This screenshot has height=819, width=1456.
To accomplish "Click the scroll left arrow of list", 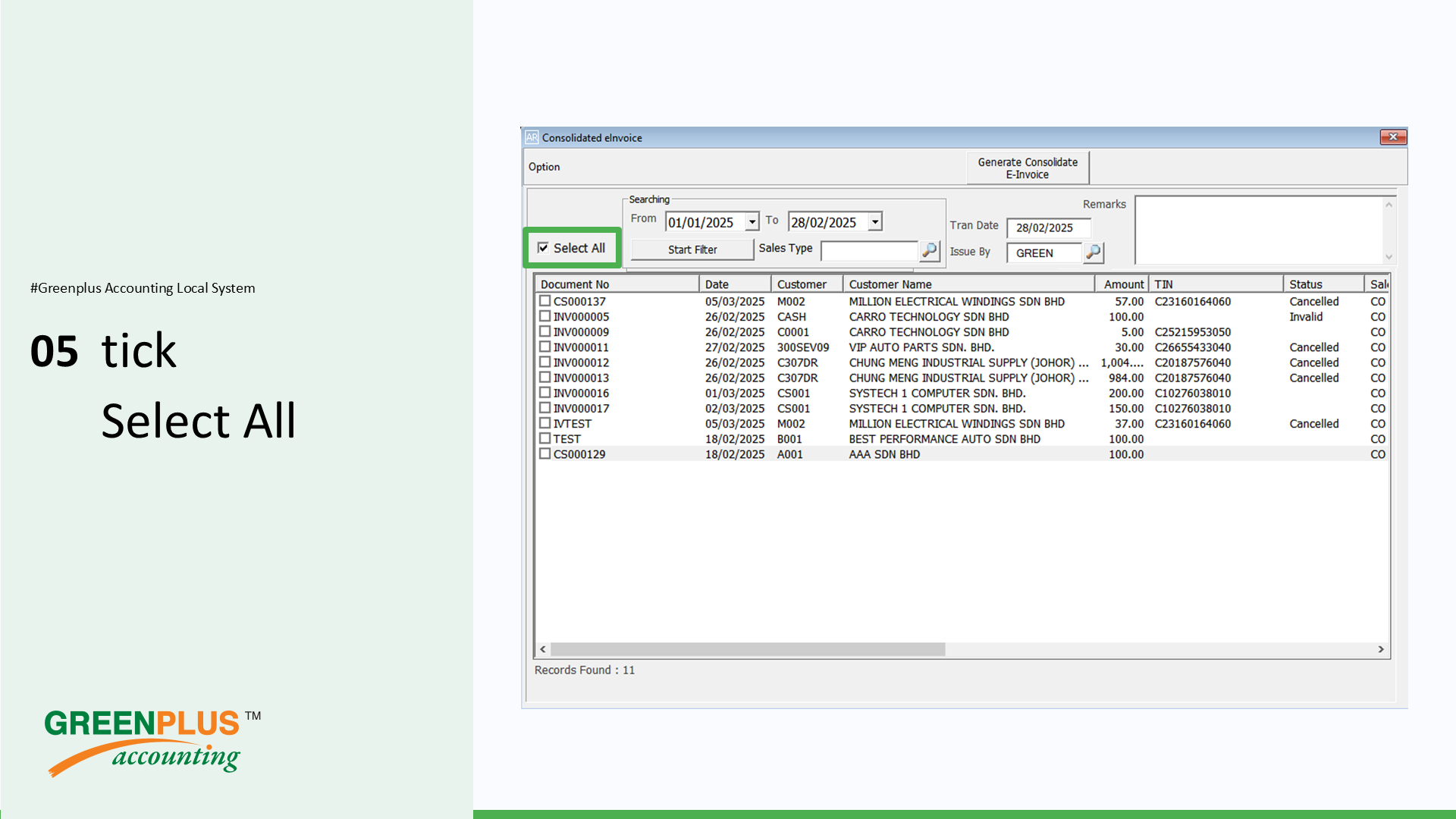I will point(543,649).
